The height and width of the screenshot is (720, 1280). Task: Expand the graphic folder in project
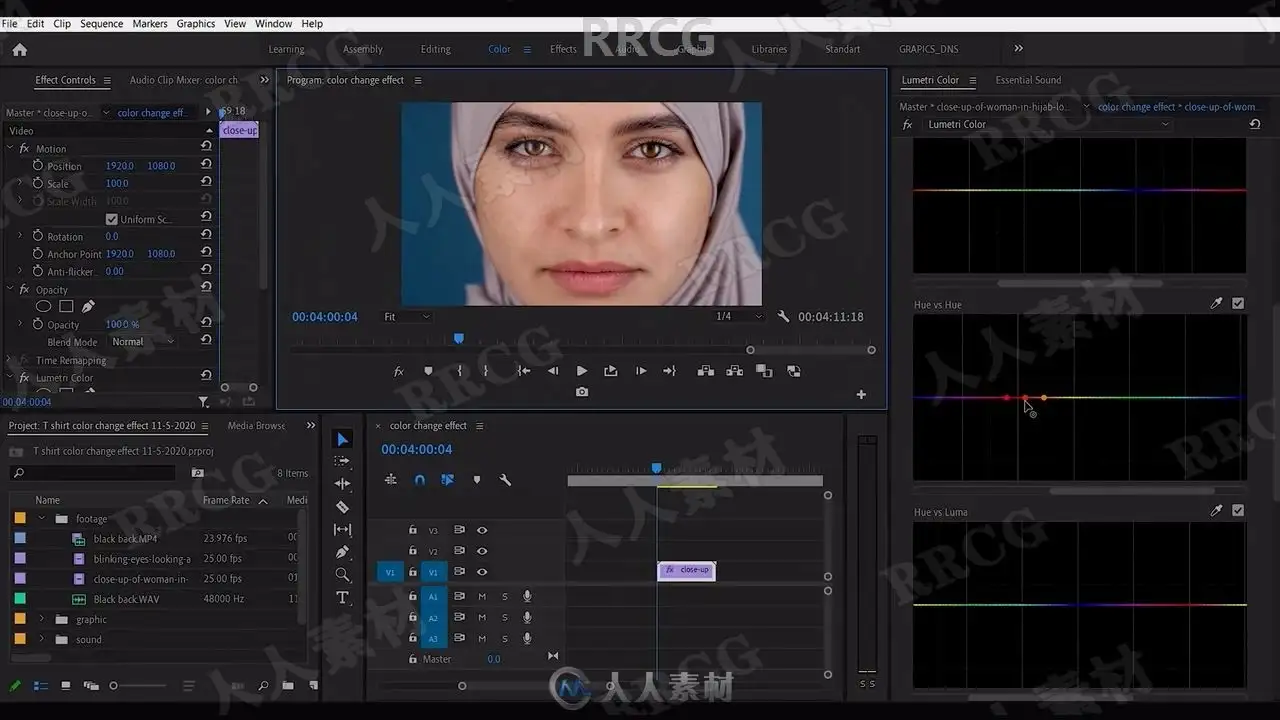coord(41,619)
